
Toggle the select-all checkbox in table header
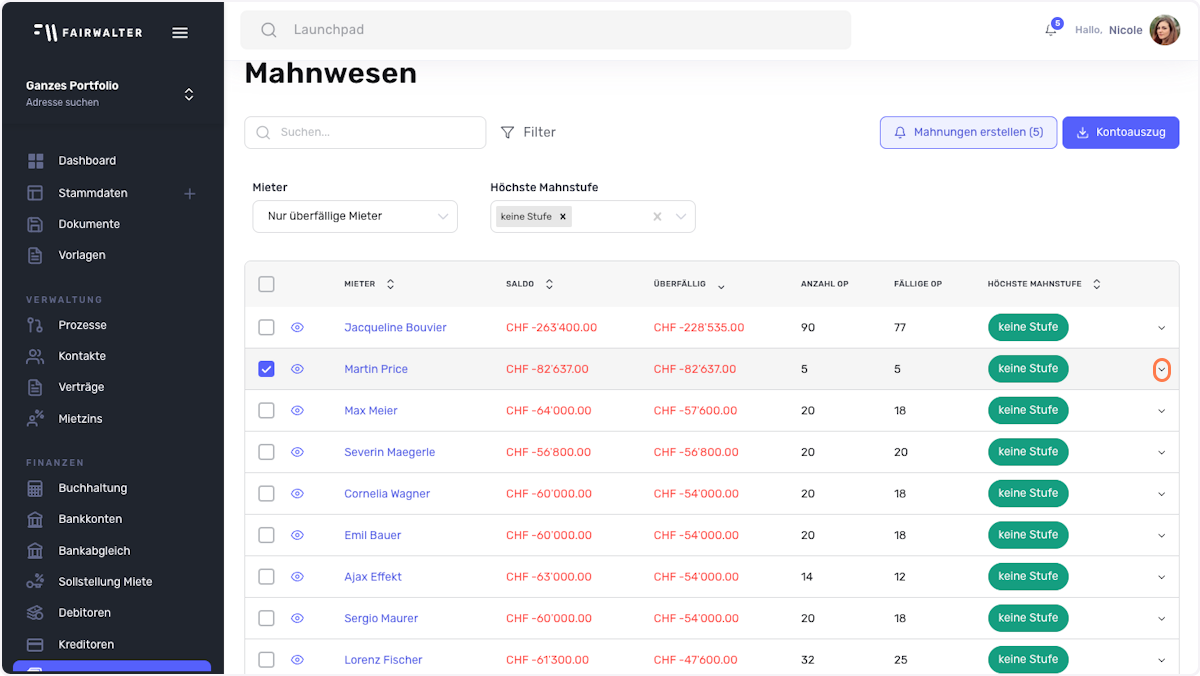tap(266, 284)
